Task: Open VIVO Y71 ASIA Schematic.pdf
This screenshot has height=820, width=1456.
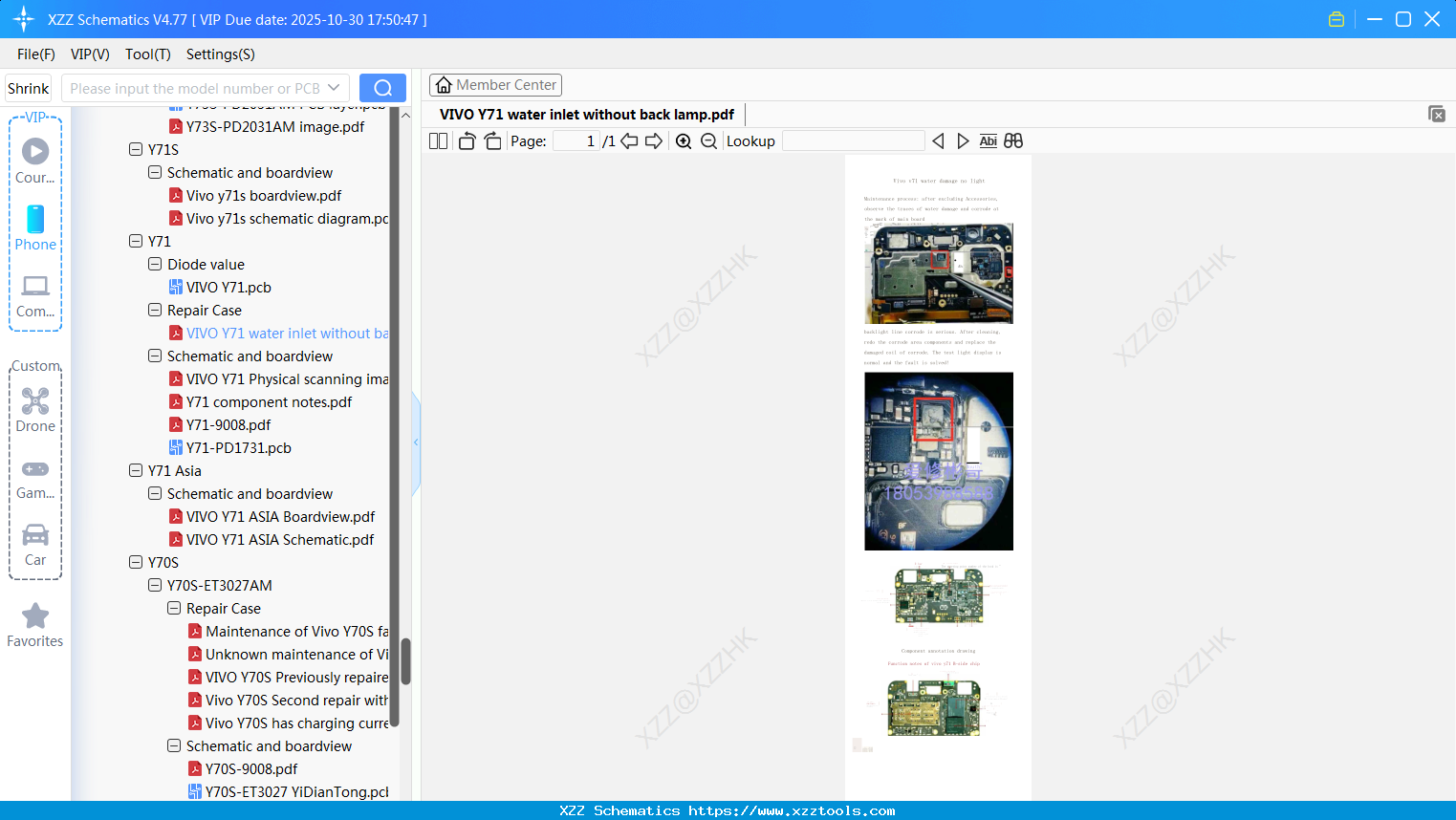Action: click(272, 539)
